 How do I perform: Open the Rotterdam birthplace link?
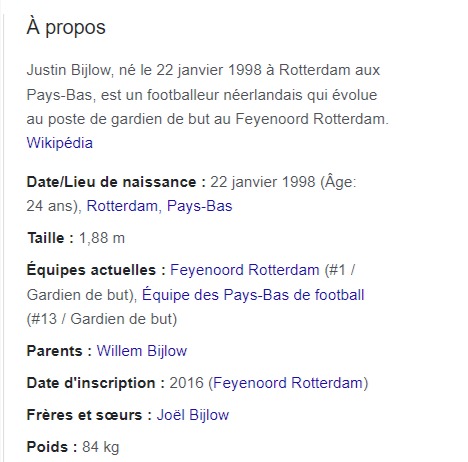tap(122, 206)
